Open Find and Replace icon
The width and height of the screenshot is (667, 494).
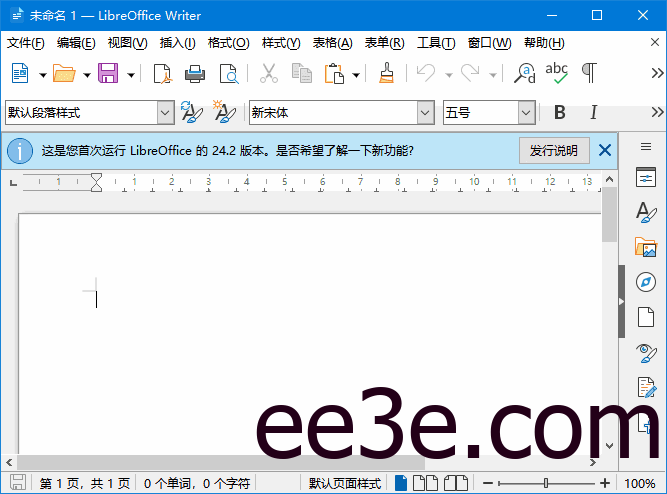pyautogui.click(x=524, y=73)
